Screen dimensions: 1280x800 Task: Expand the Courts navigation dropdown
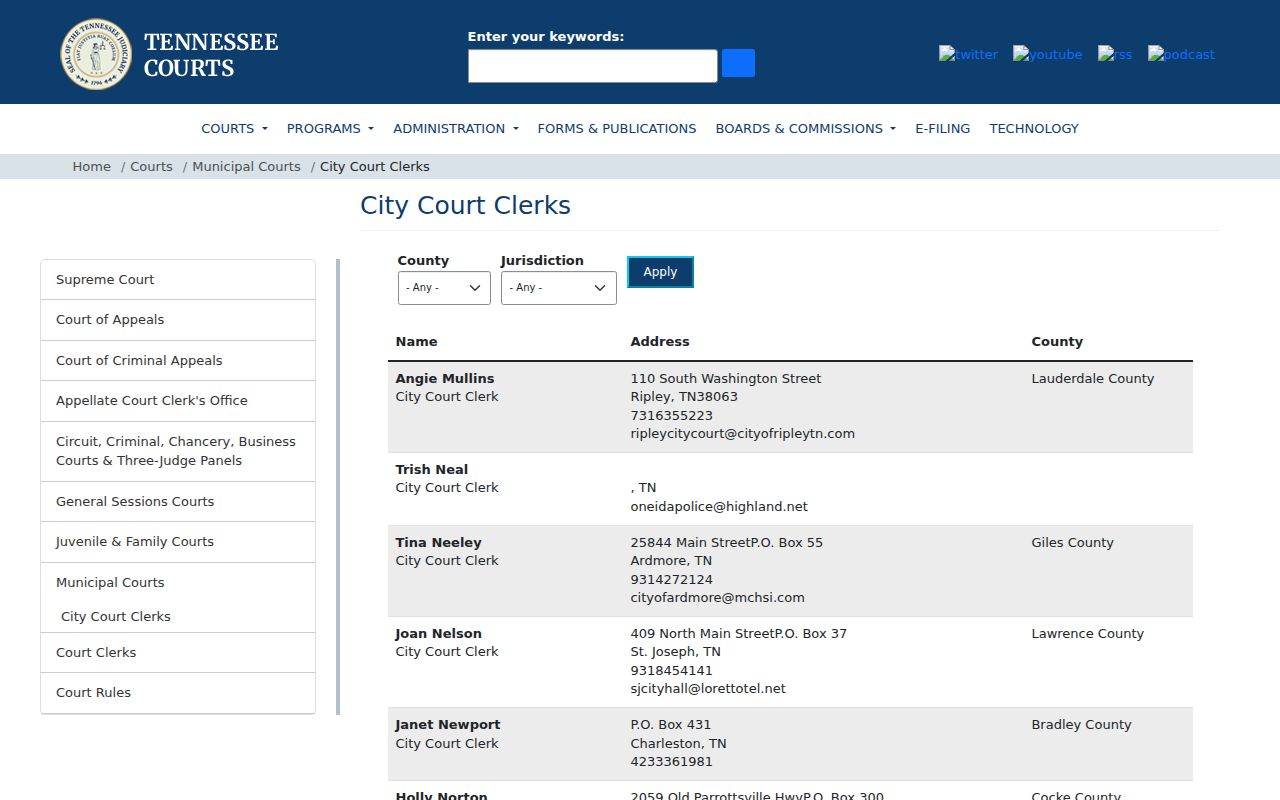point(234,128)
